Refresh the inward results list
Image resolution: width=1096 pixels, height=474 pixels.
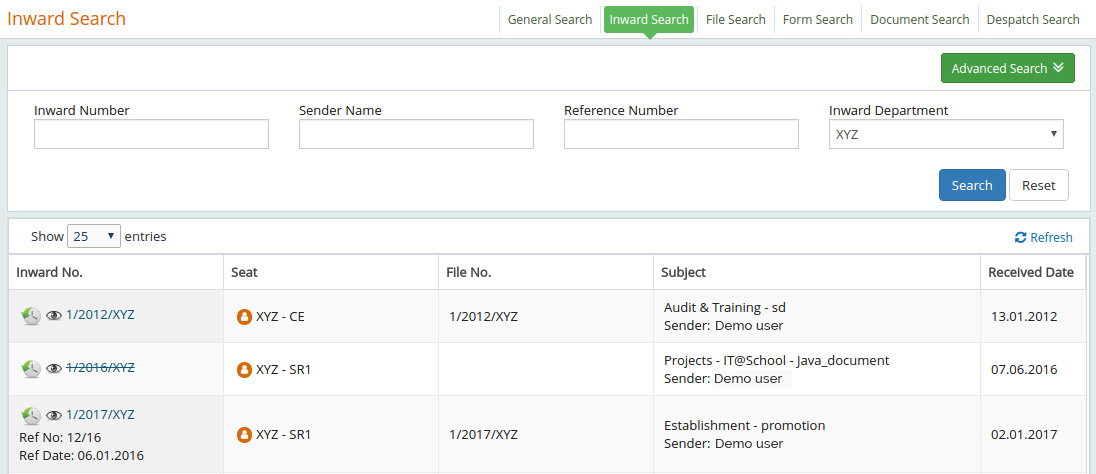(1043, 238)
